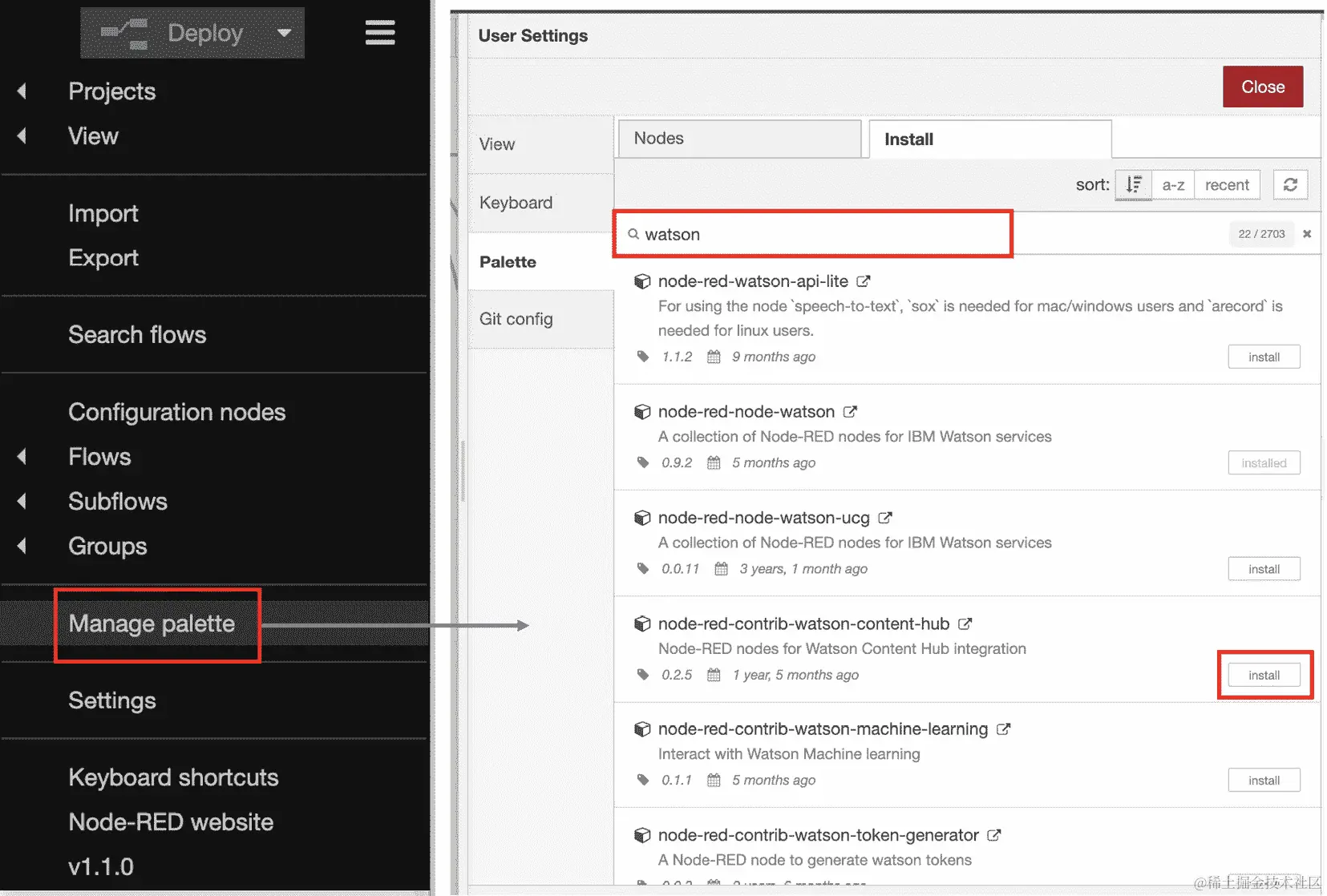Click version tag icon for 0.2.5
The image size is (1327, 896).
coord(643,675)
